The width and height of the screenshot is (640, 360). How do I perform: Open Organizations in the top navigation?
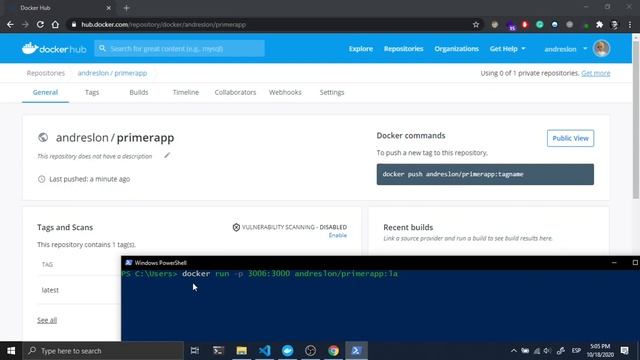(456, 49)
